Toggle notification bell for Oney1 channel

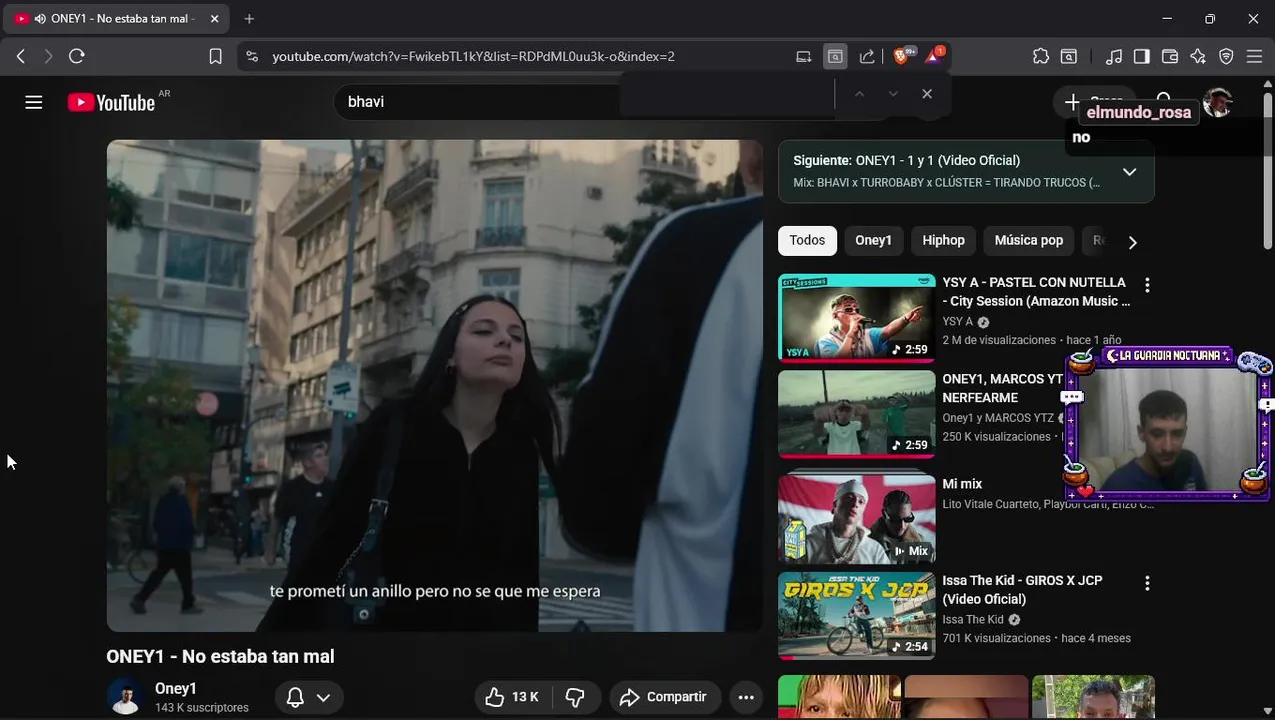tap(295, 697)
